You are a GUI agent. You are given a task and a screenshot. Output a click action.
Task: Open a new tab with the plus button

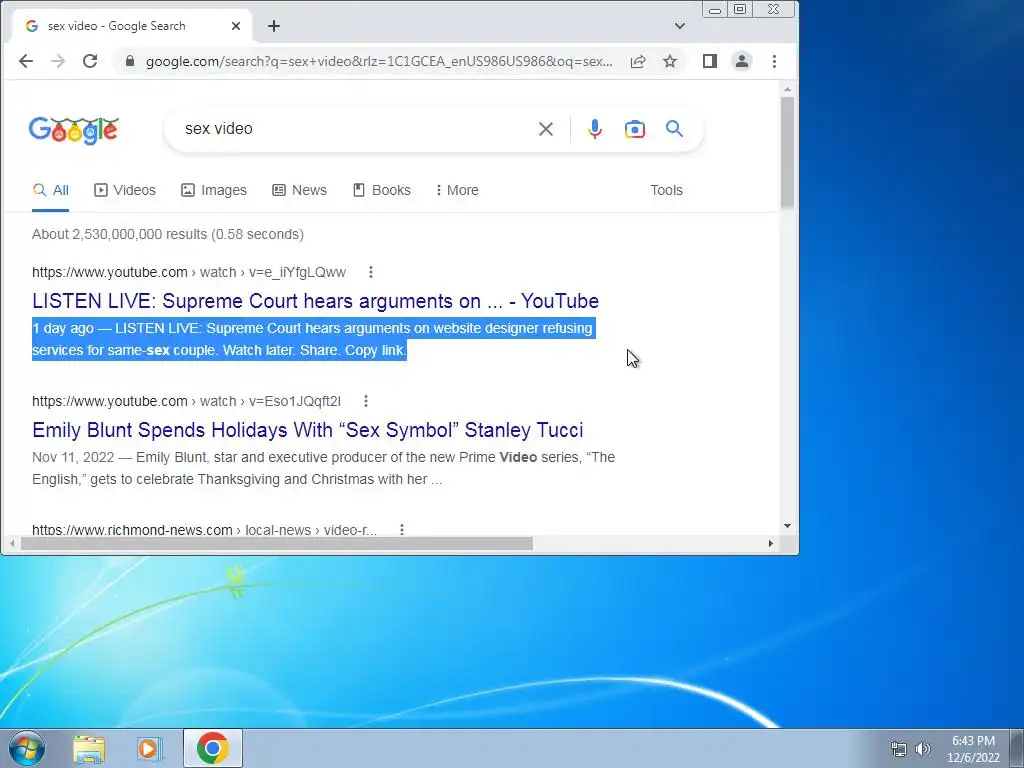point(274,26)
